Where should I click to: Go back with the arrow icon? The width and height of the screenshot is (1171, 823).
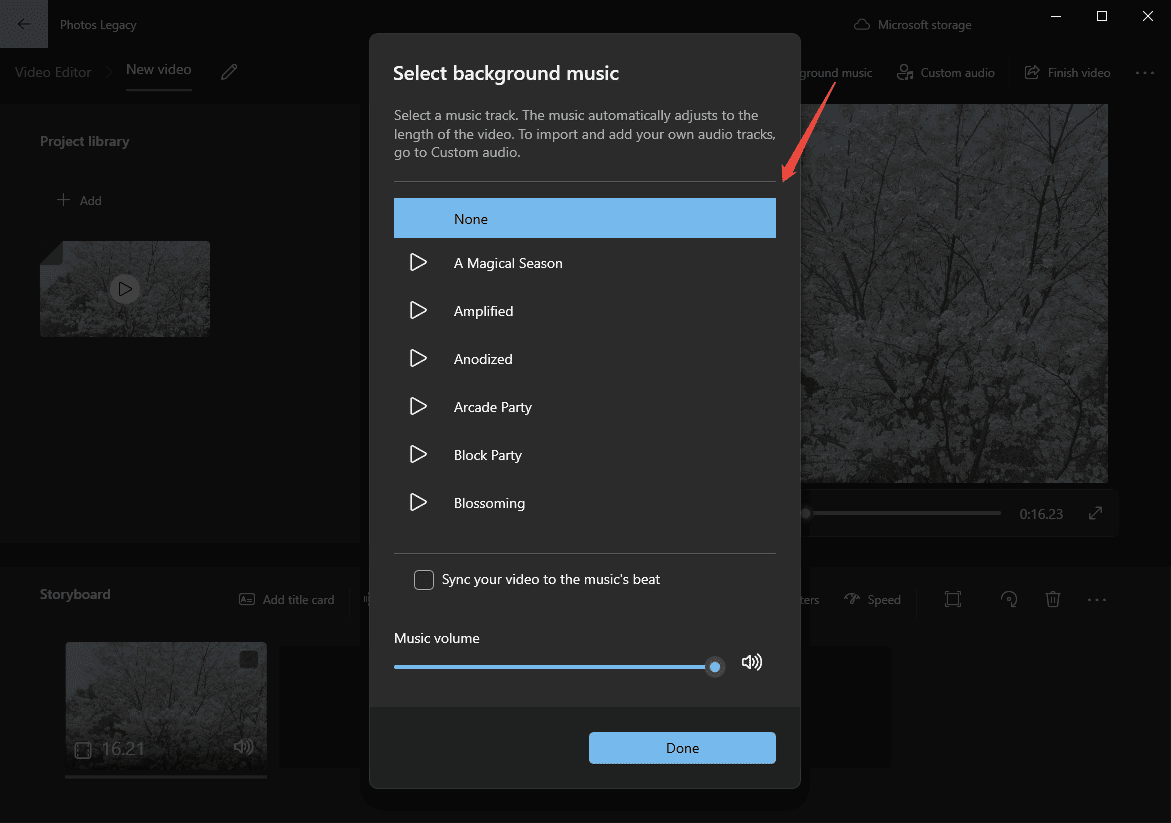(x=24, y=24)
